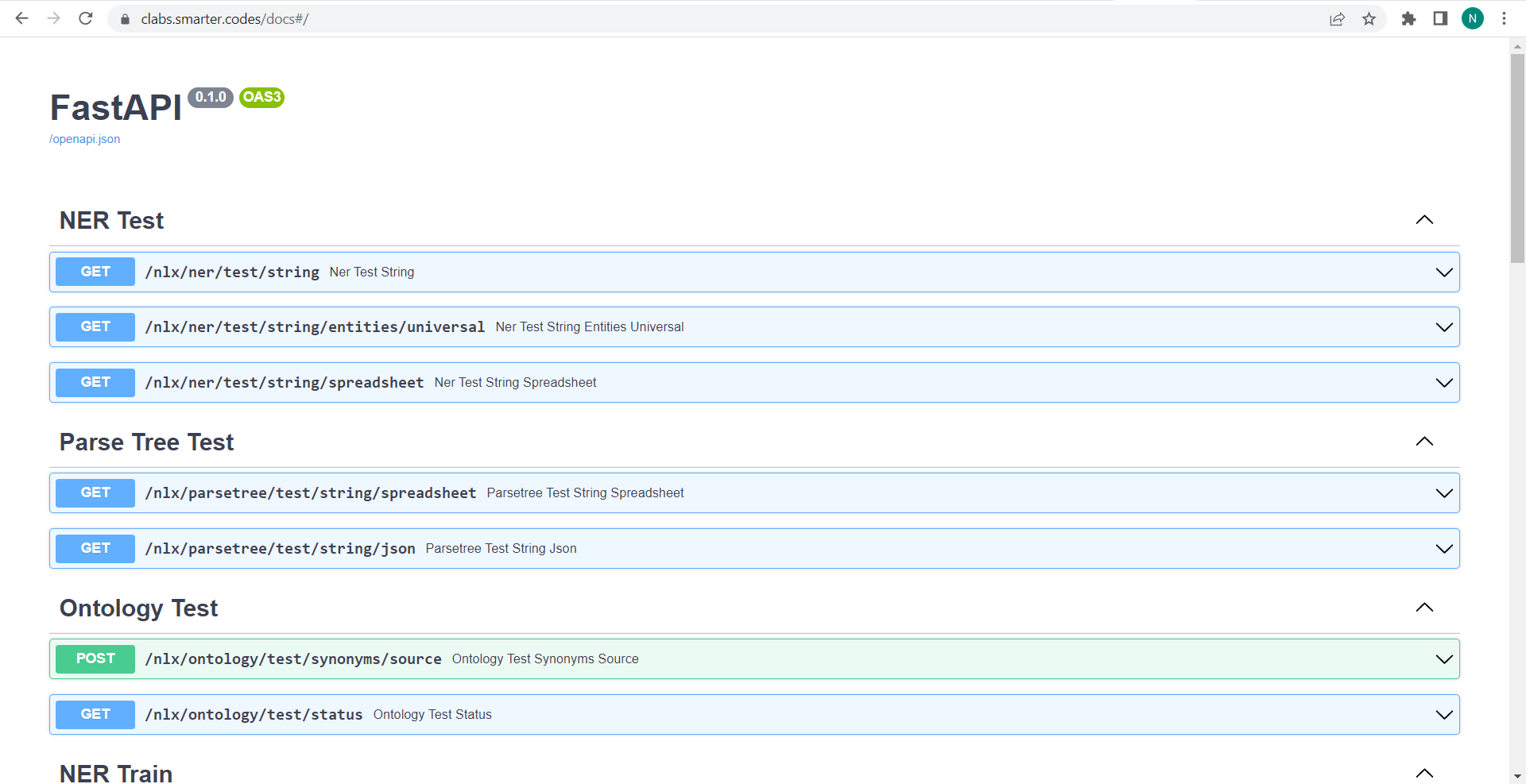The image size is (1526, 784).
Task: Bookmark this page with the star
Action: click(1369, 19)
